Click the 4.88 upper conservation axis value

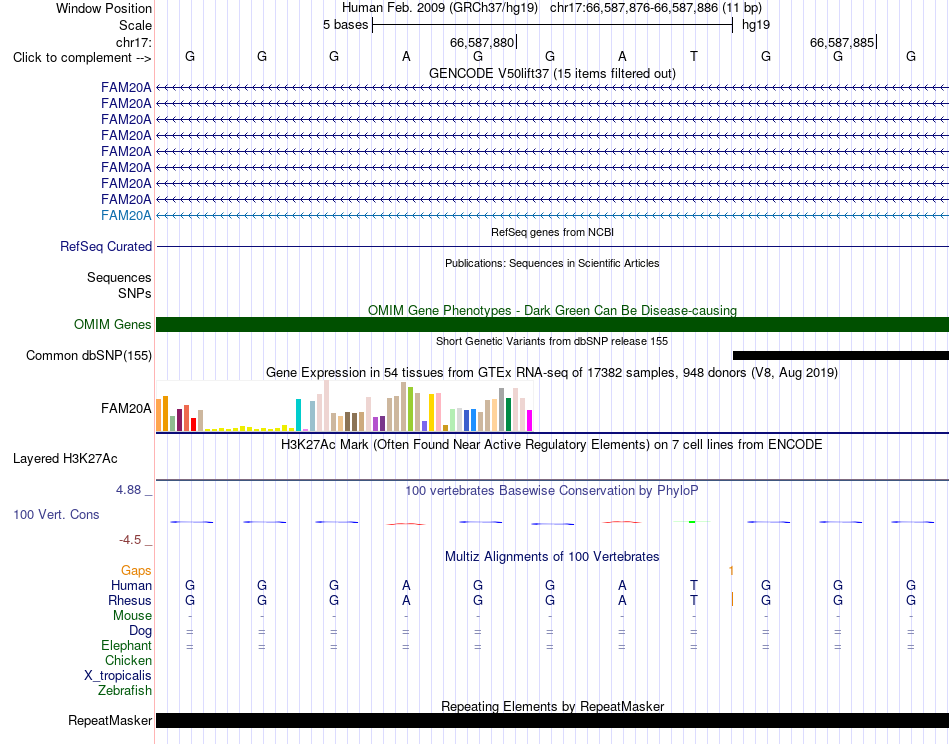pos(128,490)
